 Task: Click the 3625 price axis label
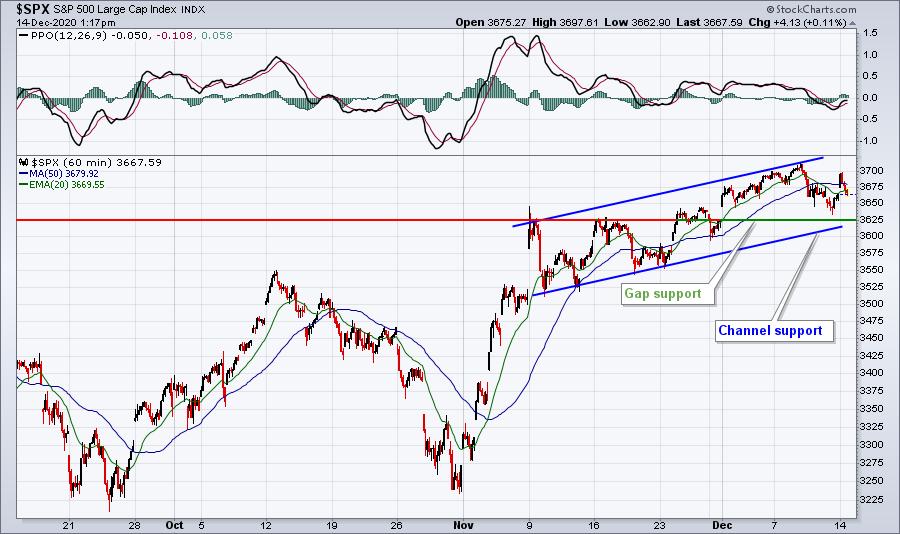(x=872, y=219)
